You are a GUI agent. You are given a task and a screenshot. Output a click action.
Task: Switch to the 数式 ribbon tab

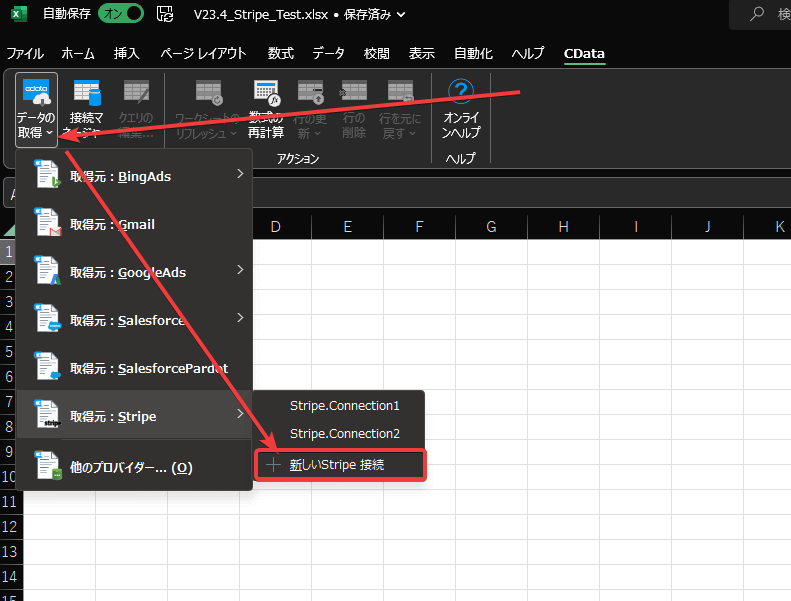[x=280, y=53]
